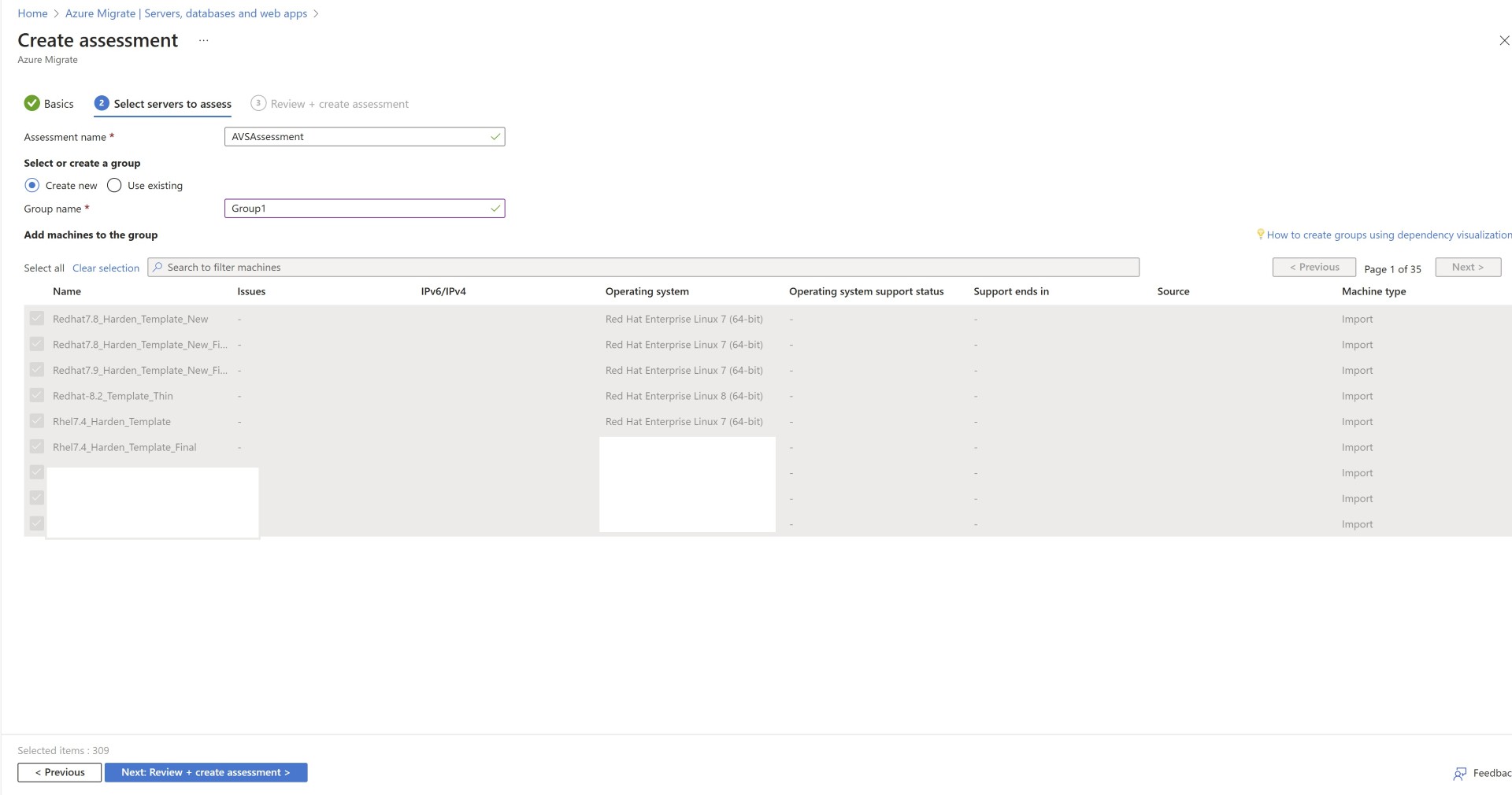Toggle checkbox for Rhel7.4_Harden_Template
The height and width of the screenshot is (795, 1512).
[x=37, y=420]
